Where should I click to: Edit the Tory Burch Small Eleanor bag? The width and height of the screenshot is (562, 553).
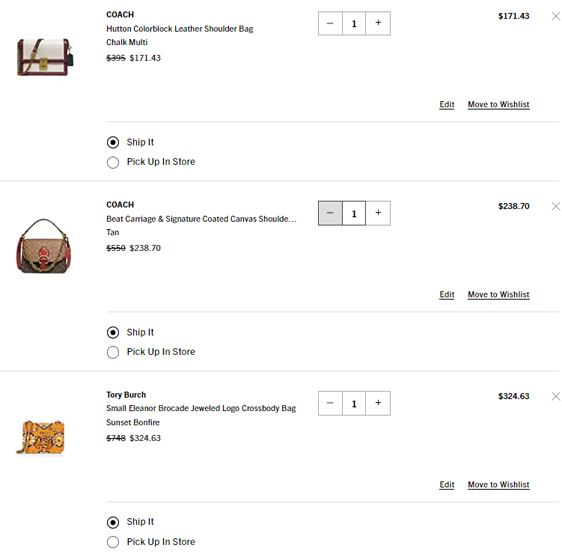point(447,485)
